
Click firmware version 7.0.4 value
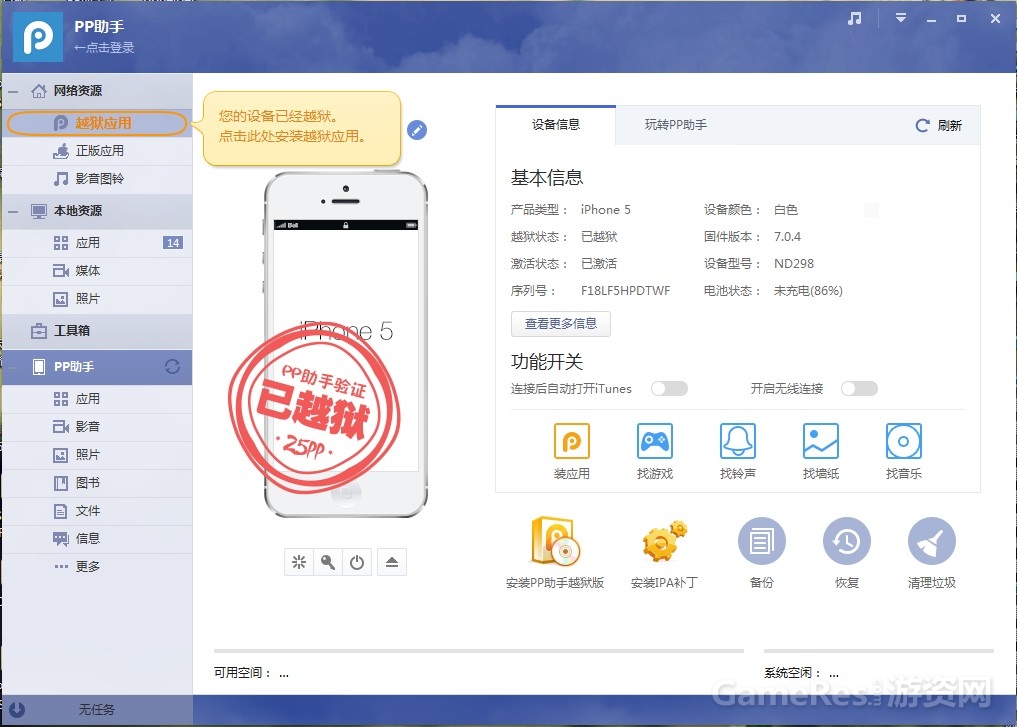[787, 237]
